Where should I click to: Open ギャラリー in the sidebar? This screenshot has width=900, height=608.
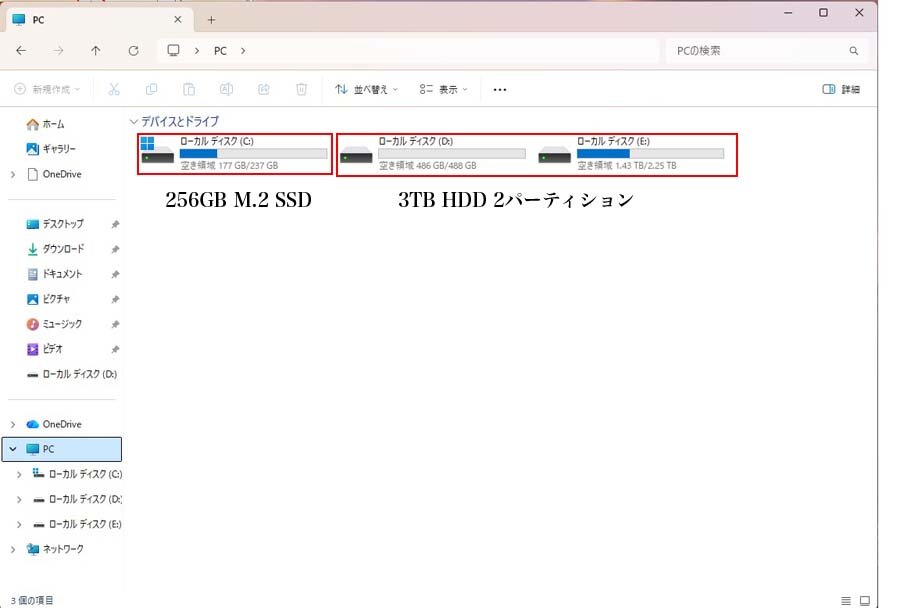[x=51, y=149]
